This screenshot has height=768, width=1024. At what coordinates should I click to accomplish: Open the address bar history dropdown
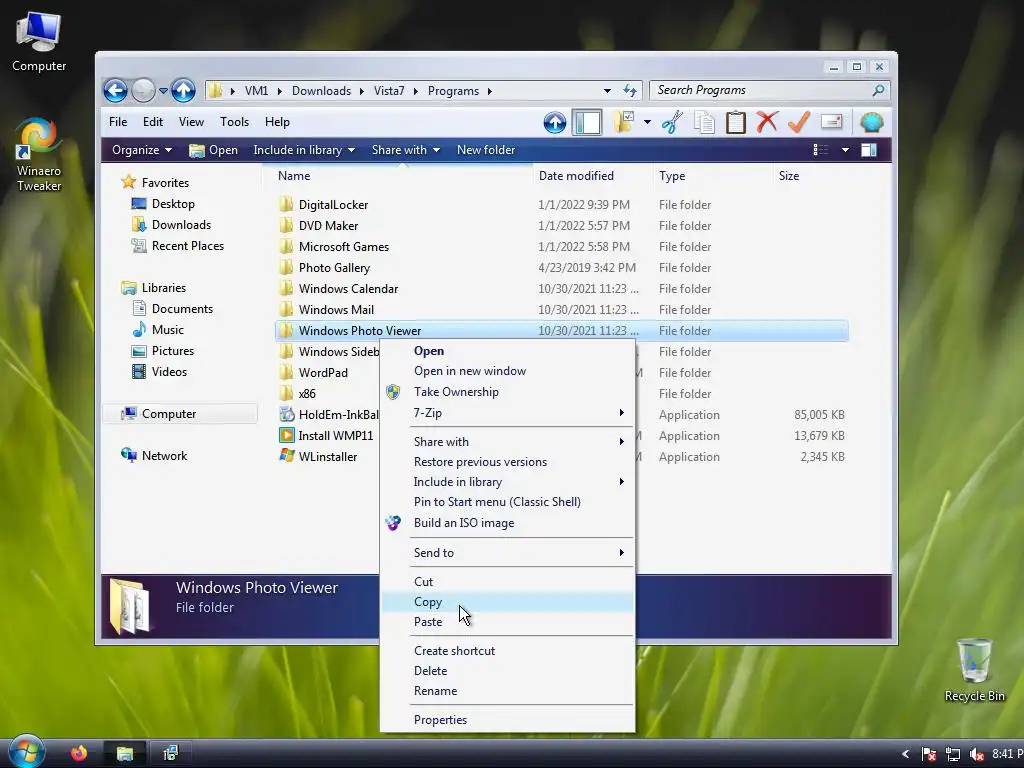point(607,91)
